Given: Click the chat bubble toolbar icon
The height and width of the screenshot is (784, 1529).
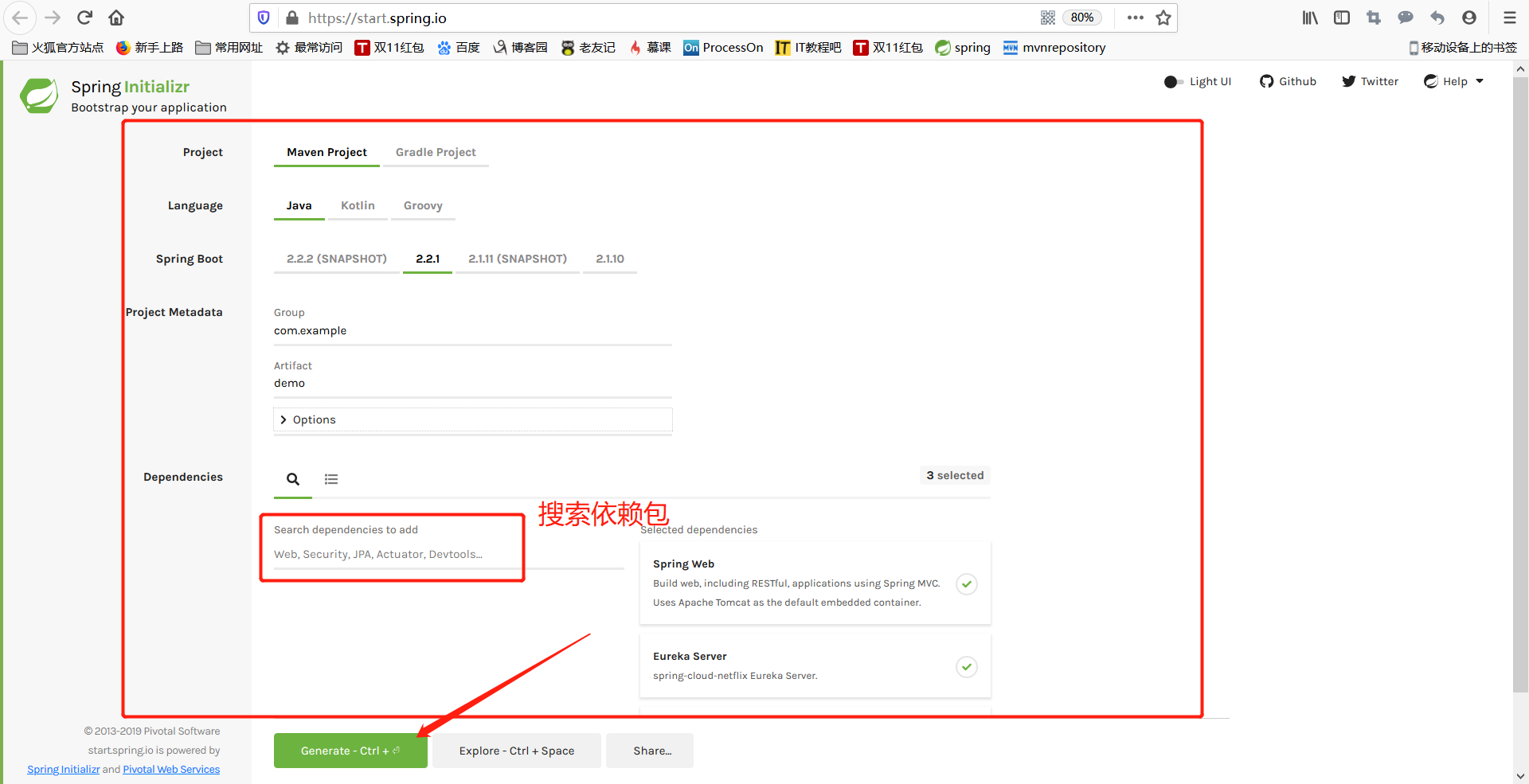Looking at the screenshot, I should click(x=1406, y=18).
